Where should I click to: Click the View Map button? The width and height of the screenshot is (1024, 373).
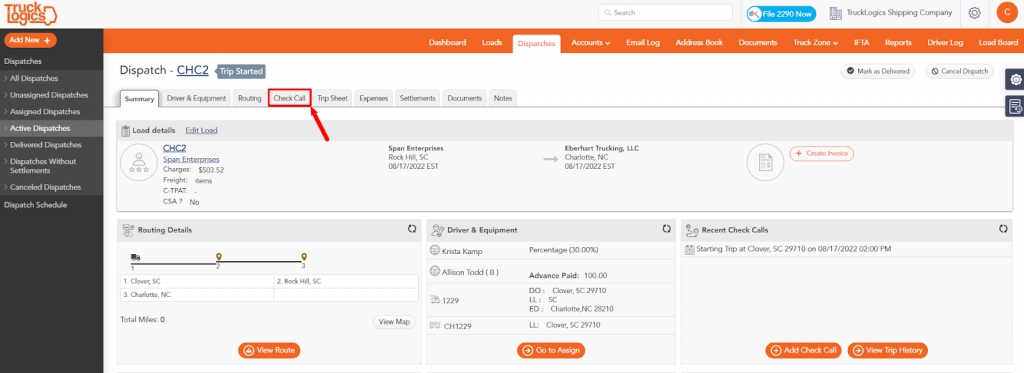coord(394,321)
